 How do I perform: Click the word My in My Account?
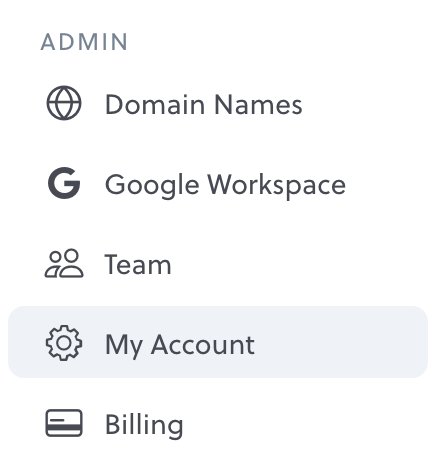(124, 346)
